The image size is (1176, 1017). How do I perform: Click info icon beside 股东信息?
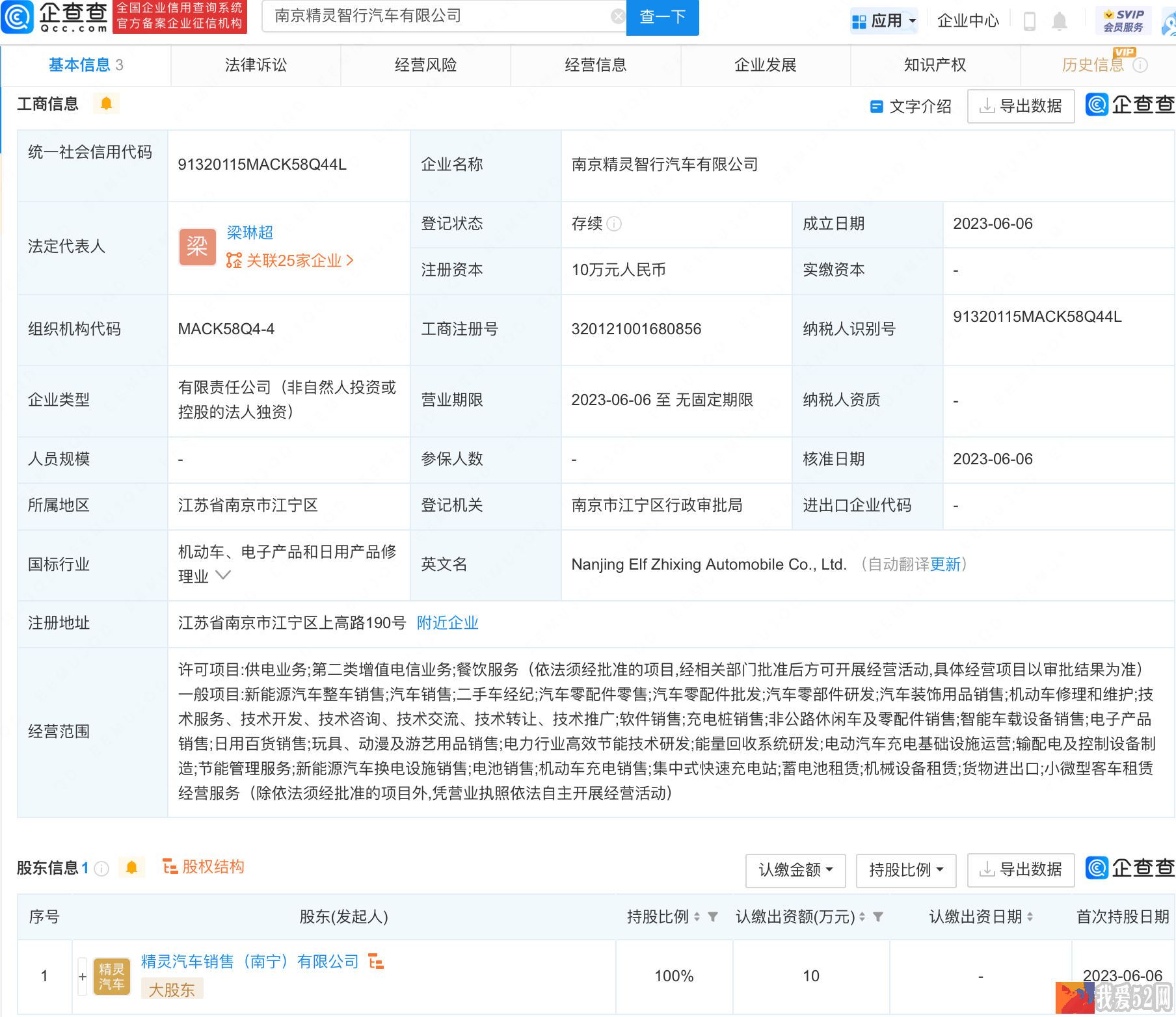pyautogui.click(x=101, y=868)
